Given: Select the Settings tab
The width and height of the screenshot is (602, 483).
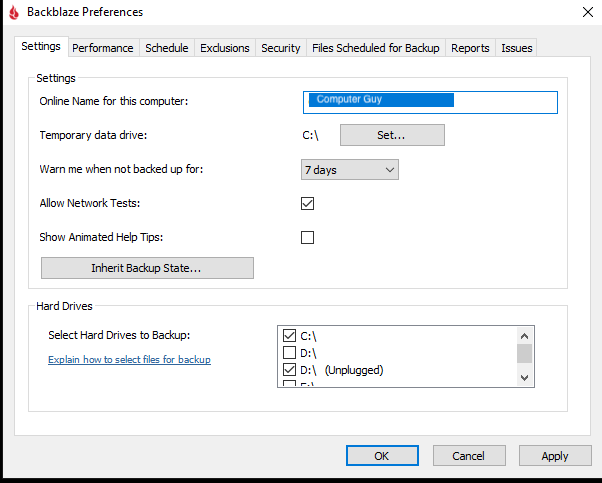Looking at the screenshot, I should (41, 46).
